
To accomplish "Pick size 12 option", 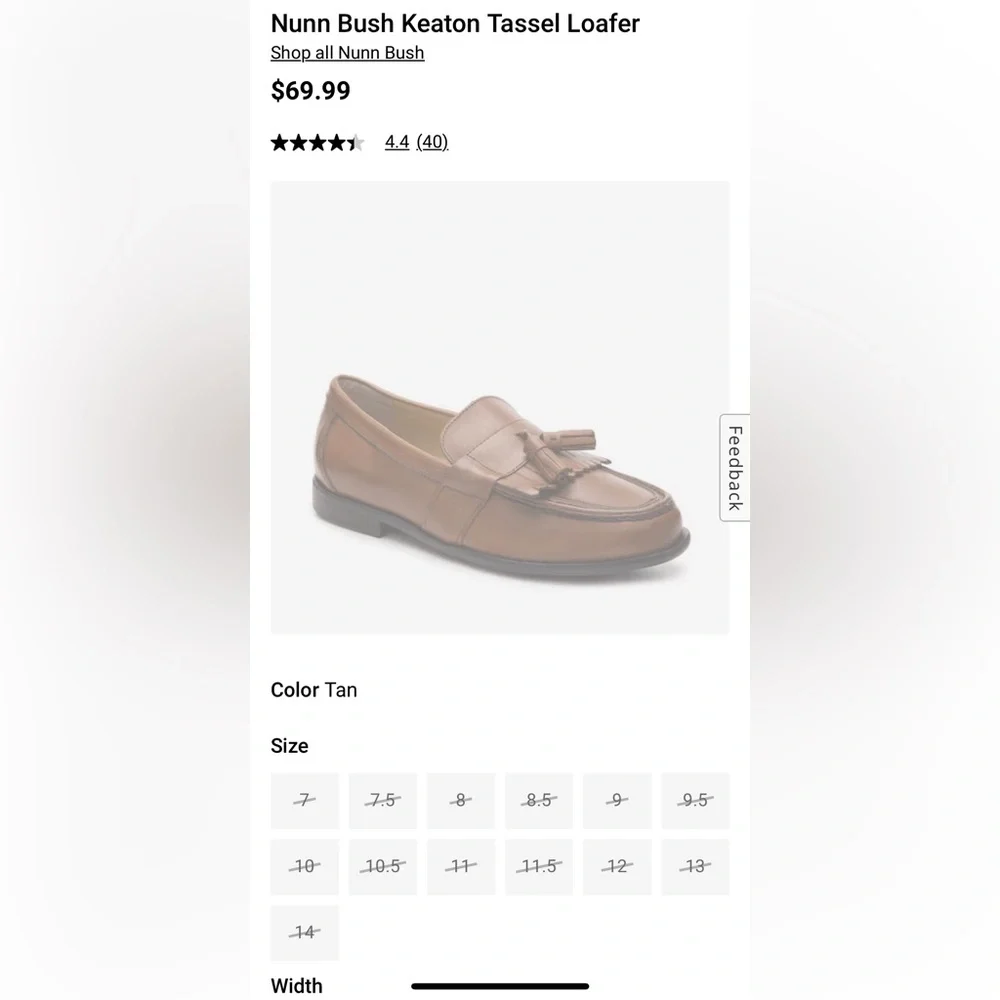I will point(617,867).
